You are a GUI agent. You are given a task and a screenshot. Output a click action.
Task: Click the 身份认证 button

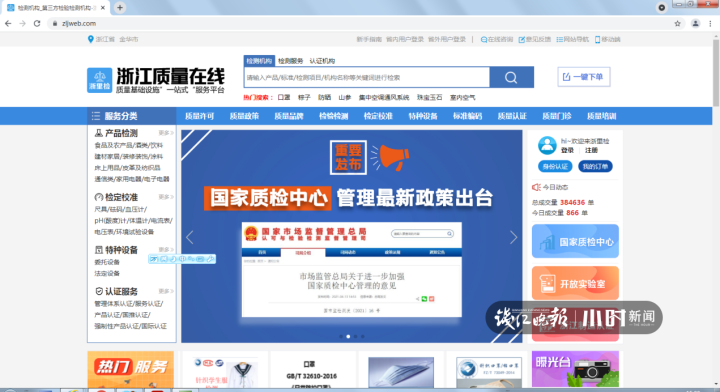[555, 167]
